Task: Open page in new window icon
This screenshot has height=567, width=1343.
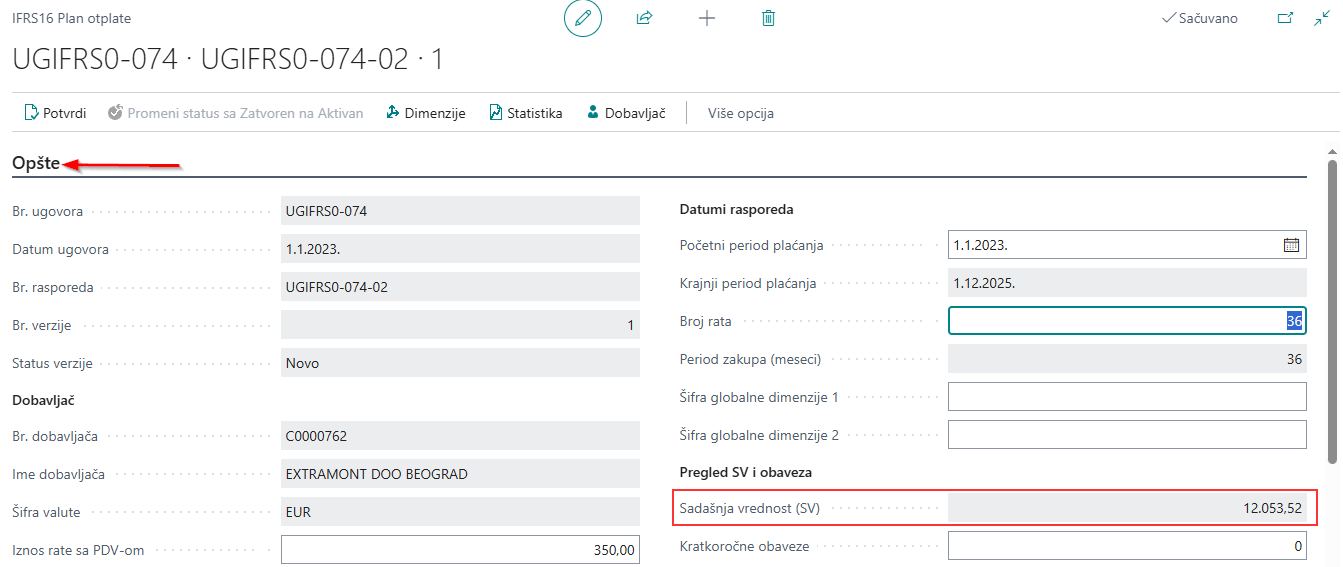Action: 1286,18
